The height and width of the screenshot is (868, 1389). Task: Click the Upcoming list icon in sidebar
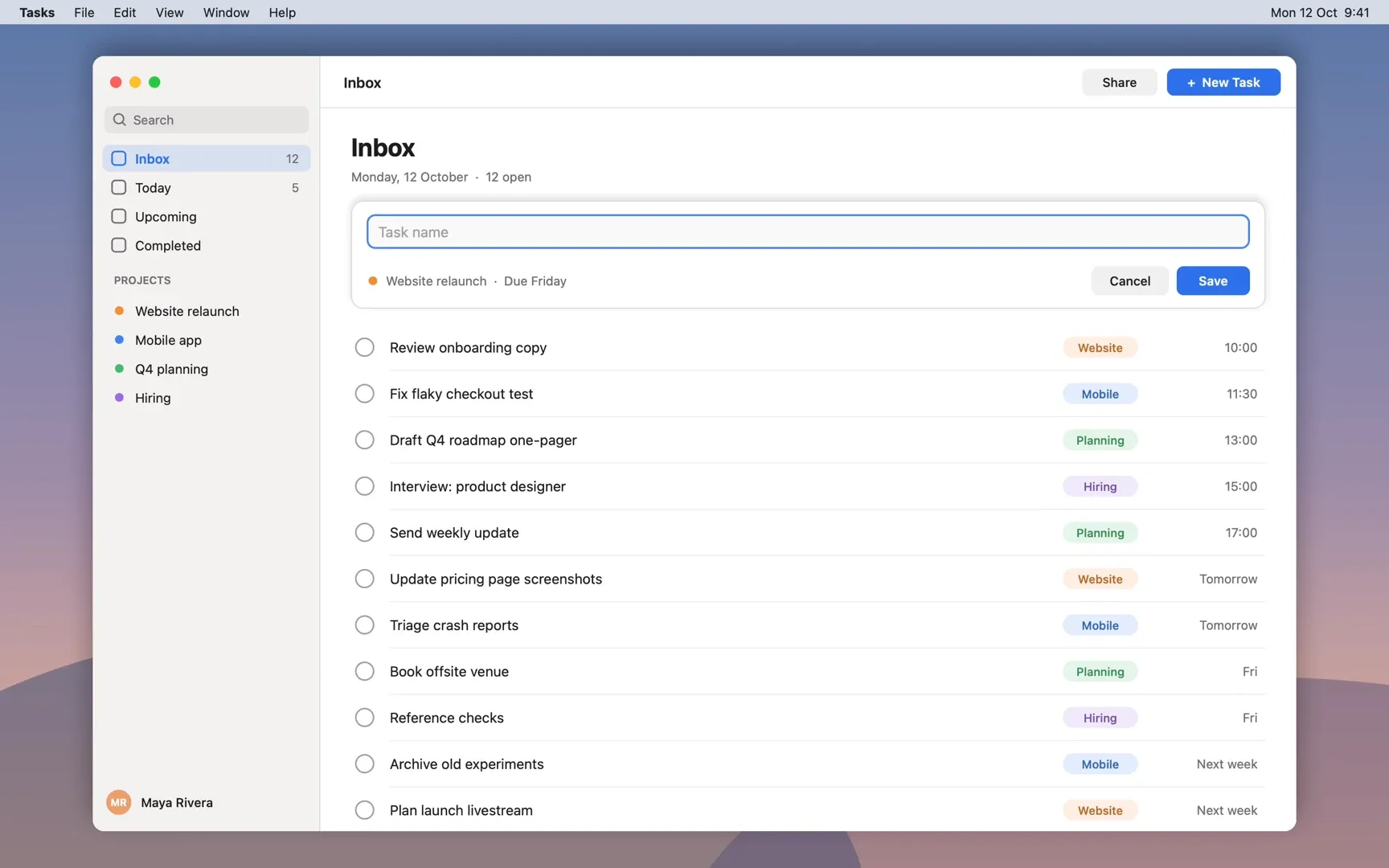coord(119,216)
